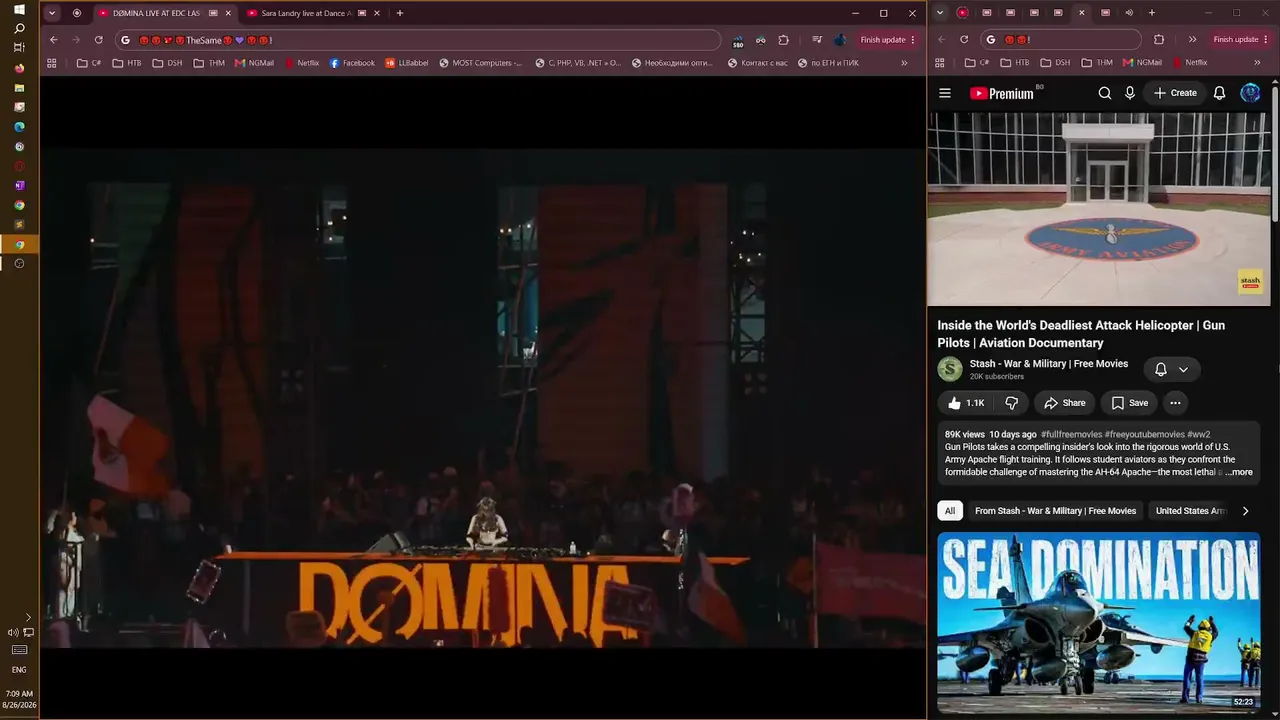Expand the taskbar hidden icons chevron
This screenshot has height=720, width=1280.
[28, 618]
